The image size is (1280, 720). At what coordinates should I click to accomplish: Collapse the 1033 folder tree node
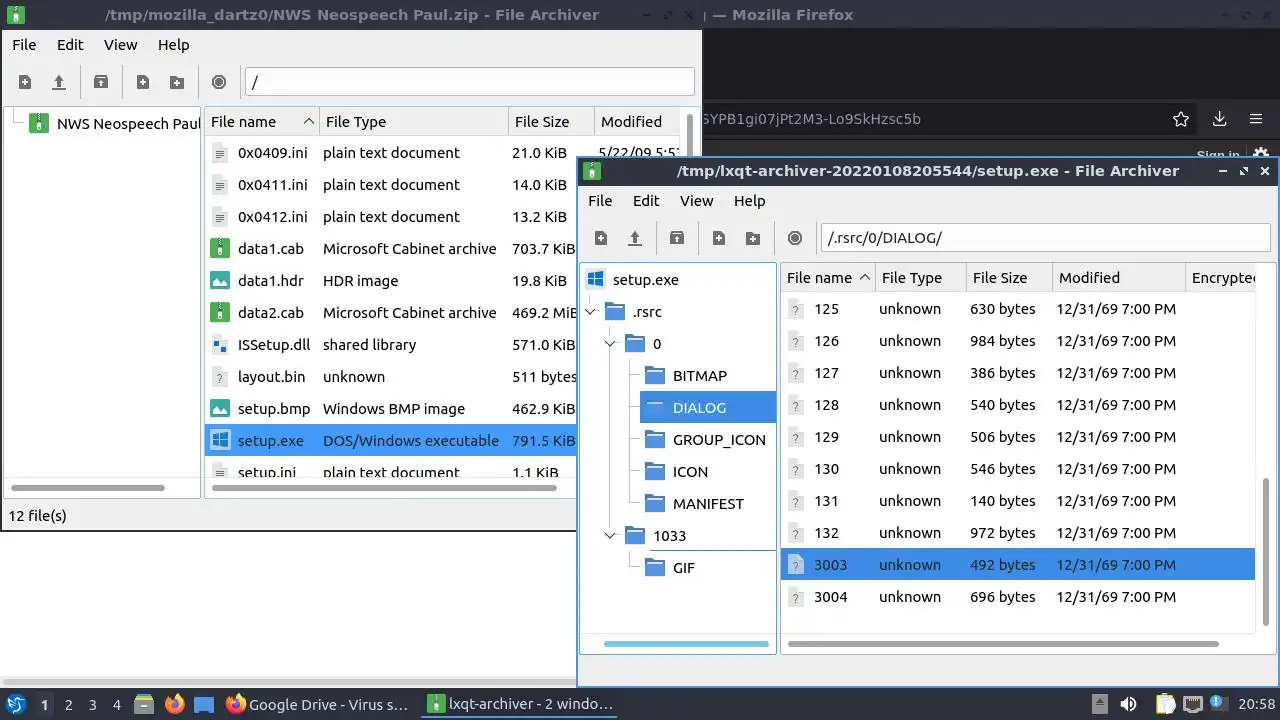point(611,536)
